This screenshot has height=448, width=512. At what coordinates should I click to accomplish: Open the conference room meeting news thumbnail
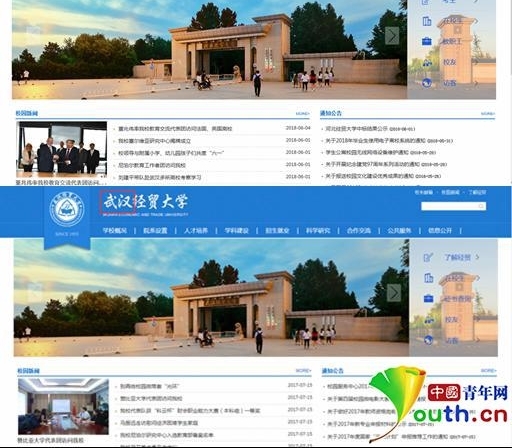coord(63,406)
